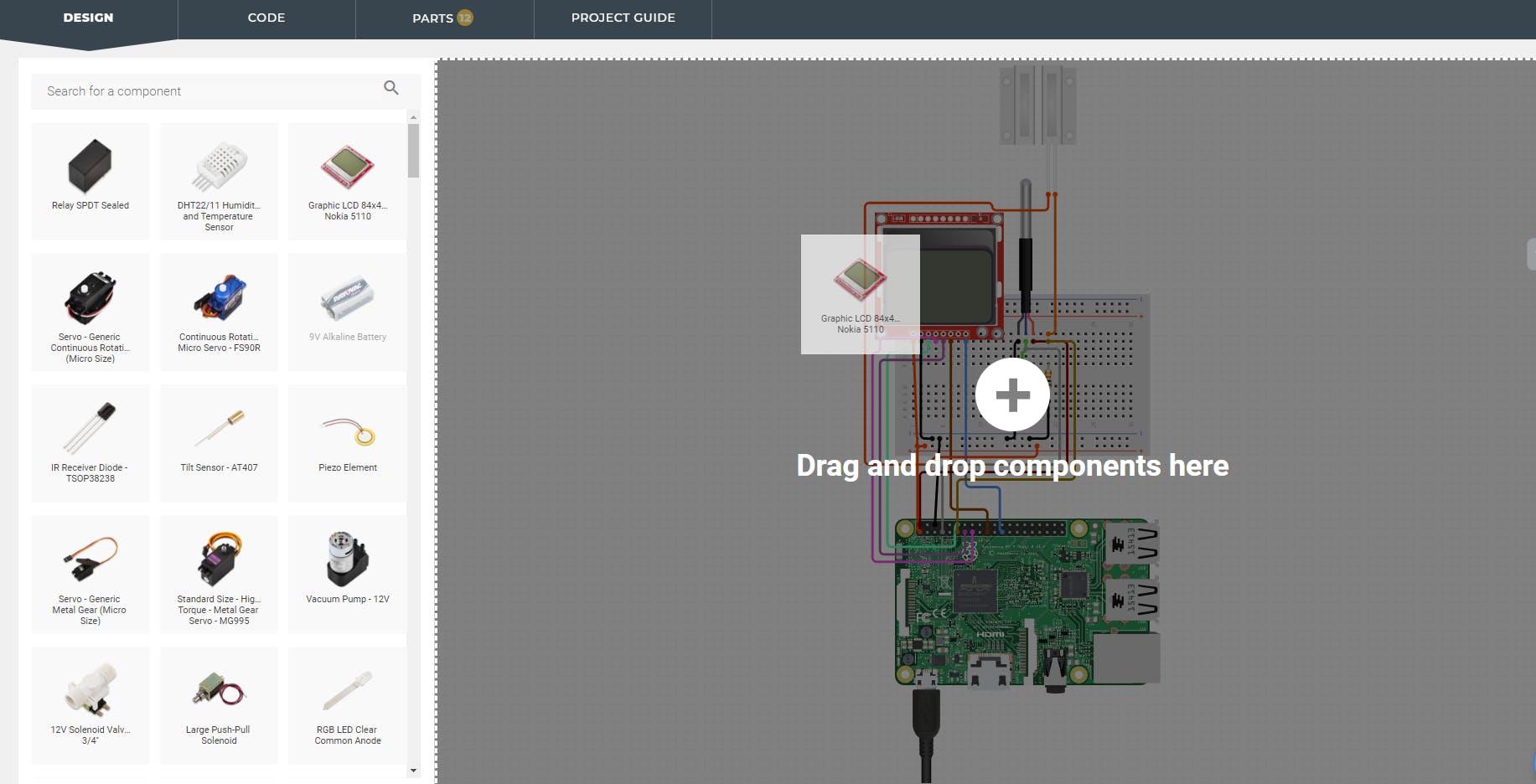
Task: Choose Graphic LCD Nokia 5110 in component list
Action: (347, 180)
